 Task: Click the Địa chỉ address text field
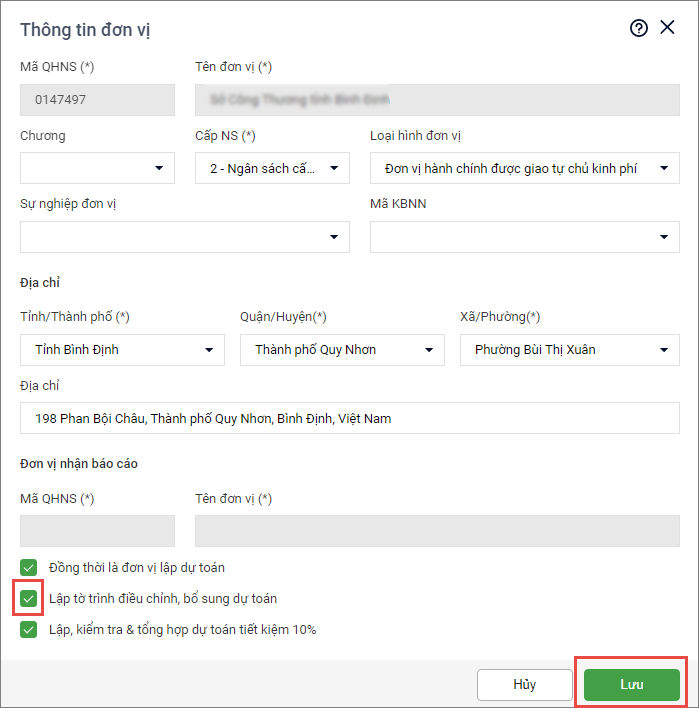349,418
